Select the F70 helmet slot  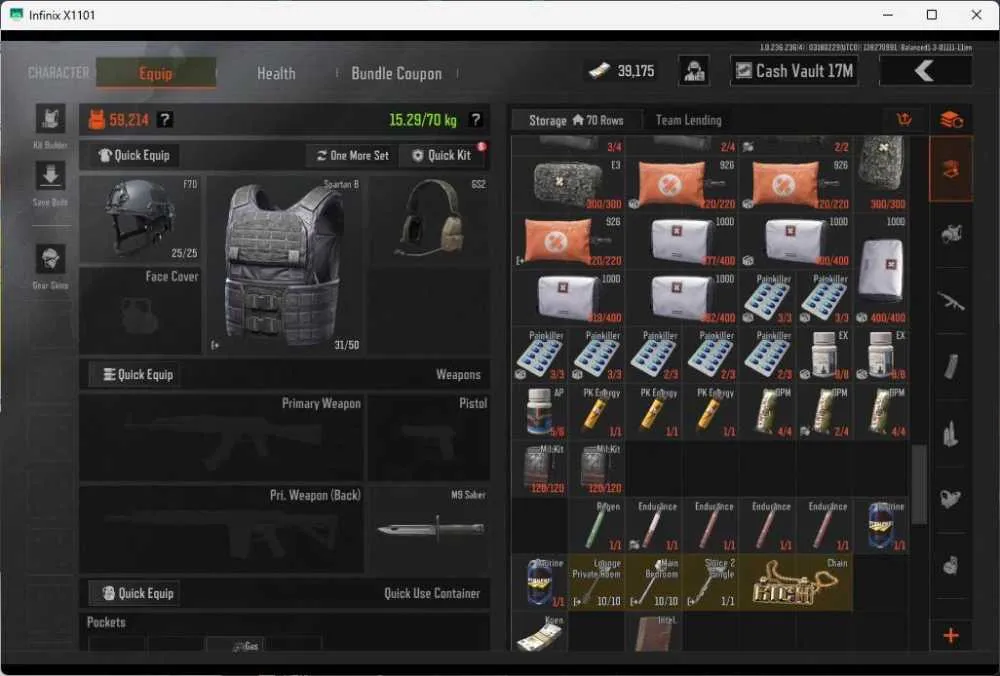click(x=140, y=219)
